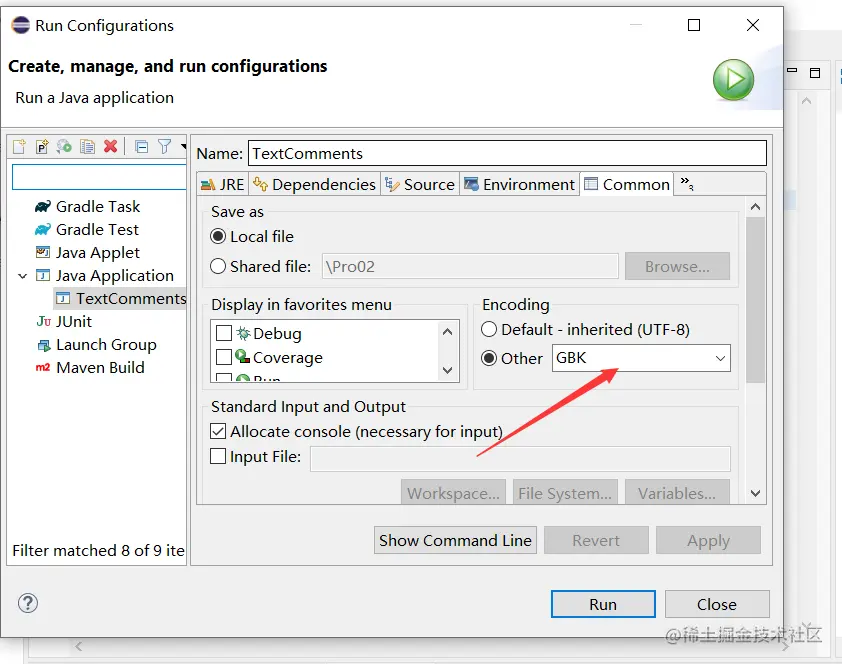
Task: Click the help question mark icon
Action: pyautogui.click(x=28, y=603)
